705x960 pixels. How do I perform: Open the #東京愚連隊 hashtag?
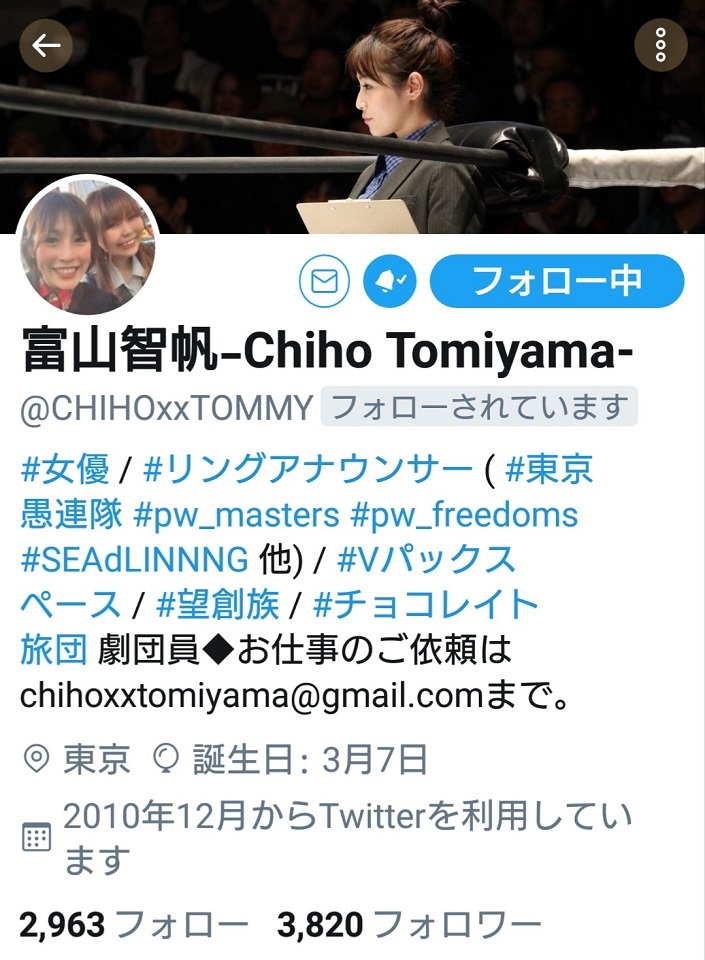(x=550, y=470)
